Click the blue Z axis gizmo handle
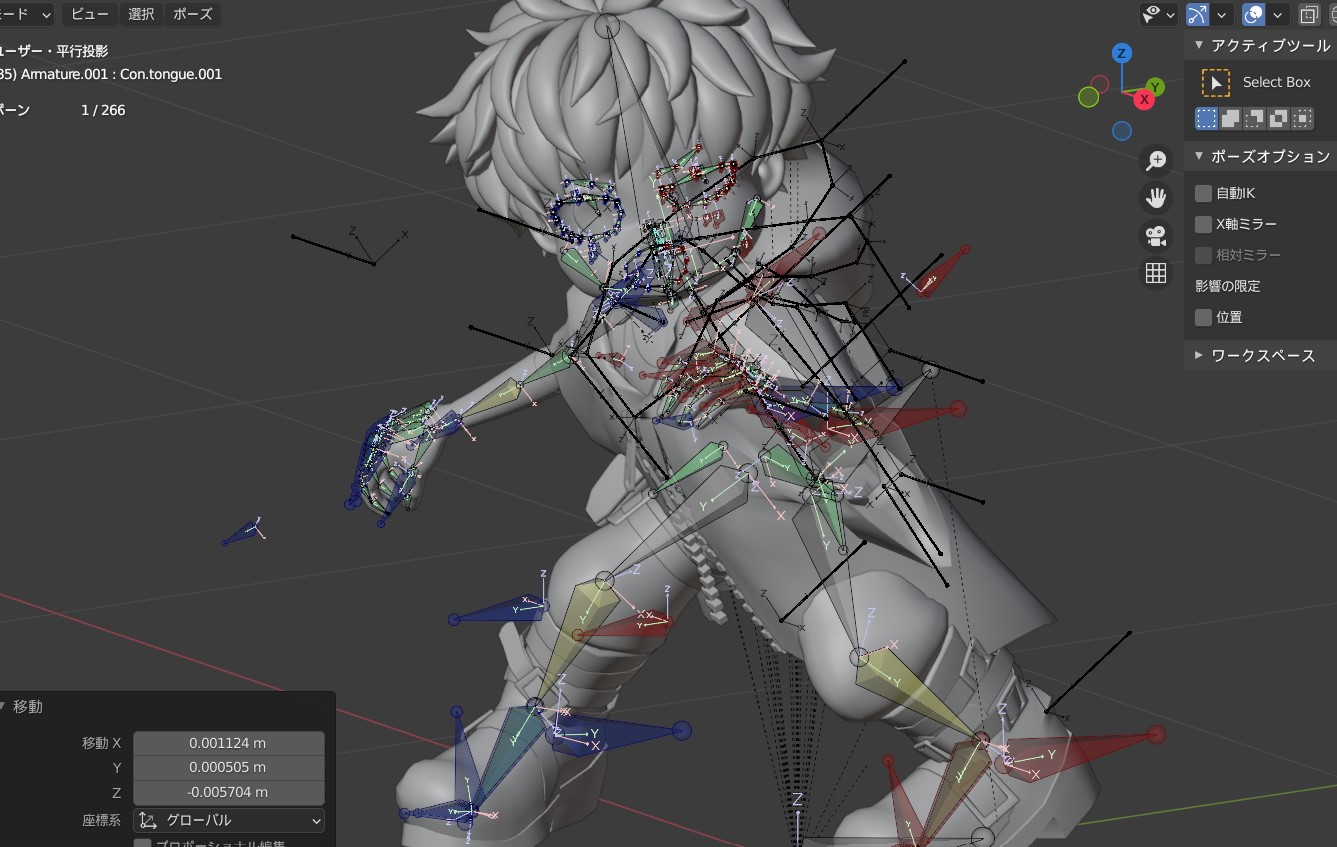Viewport: 1337px width, 847px height. pyautogui.click(x=1122, y=53)
